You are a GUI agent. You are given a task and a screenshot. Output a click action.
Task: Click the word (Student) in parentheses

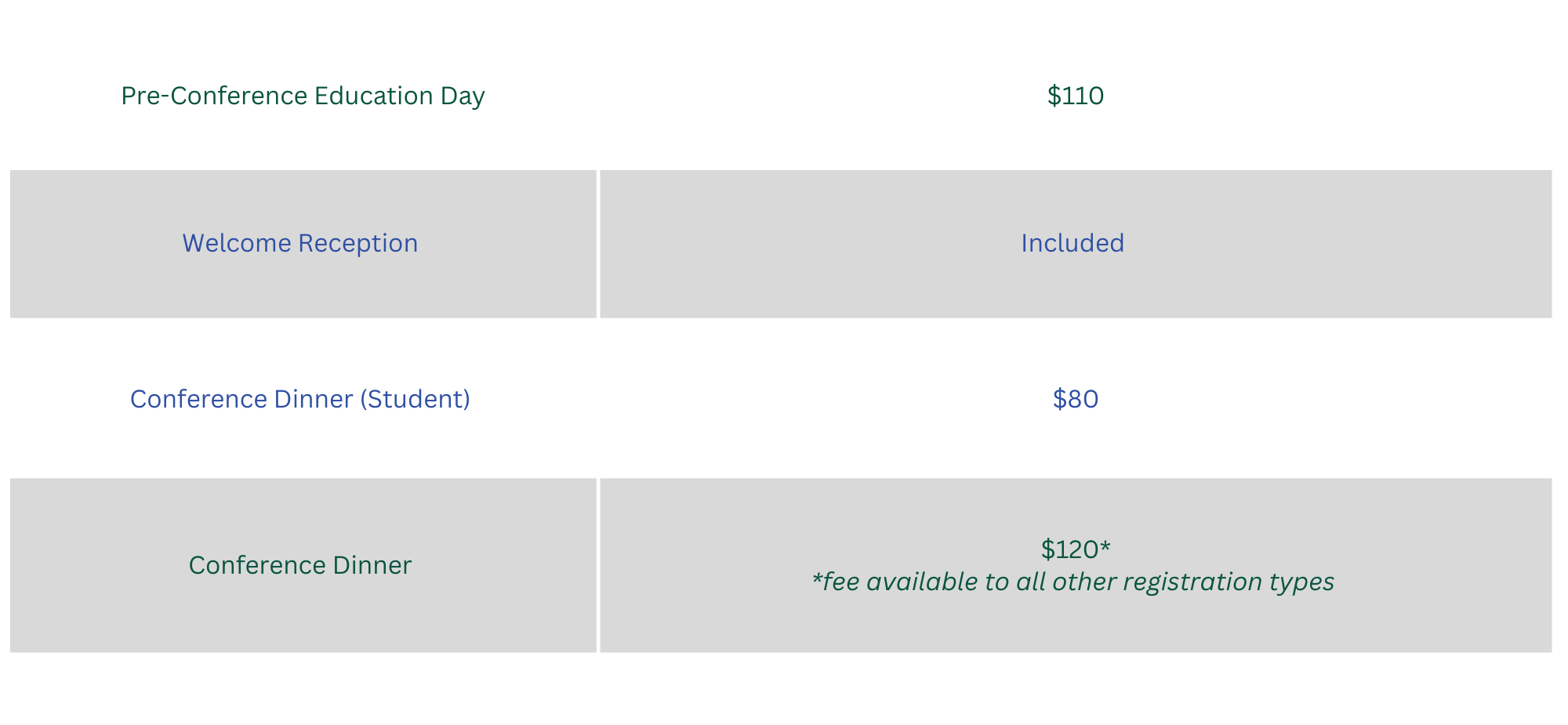[415, 399]
